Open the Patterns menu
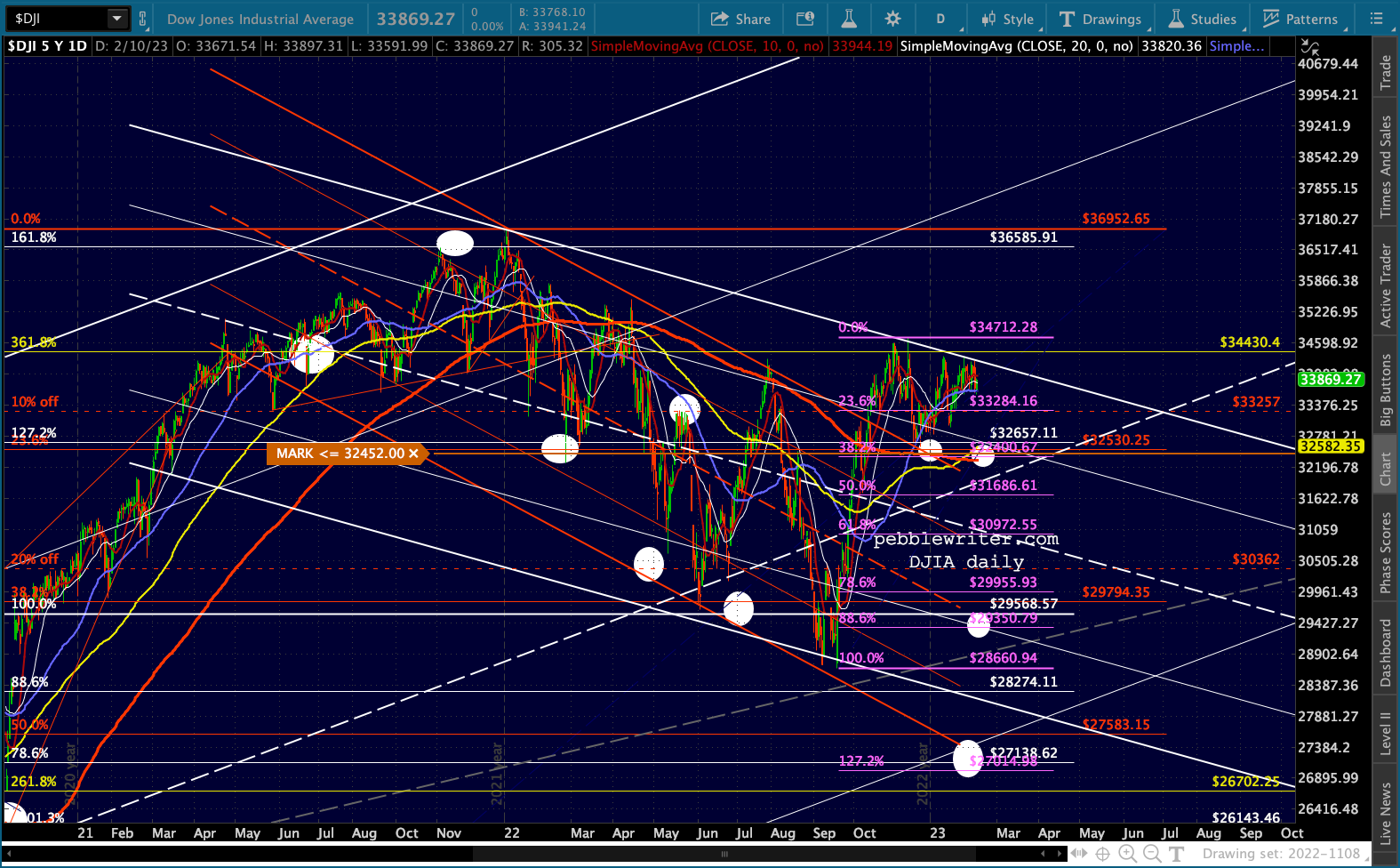The height and width of the screenshot is (868, 1400). [x=1300, y=19]
